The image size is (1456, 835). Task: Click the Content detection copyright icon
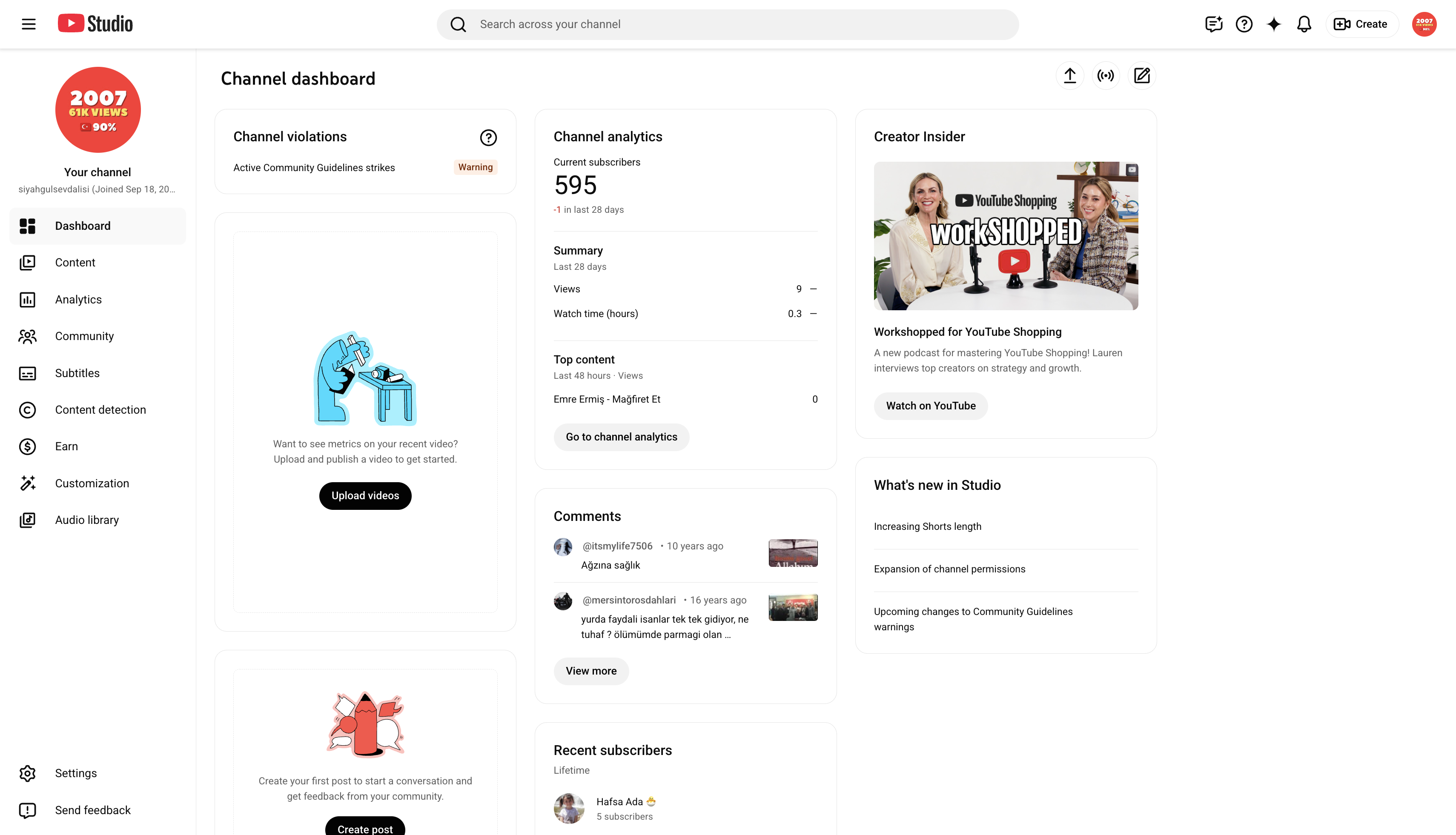click(28, 410)
